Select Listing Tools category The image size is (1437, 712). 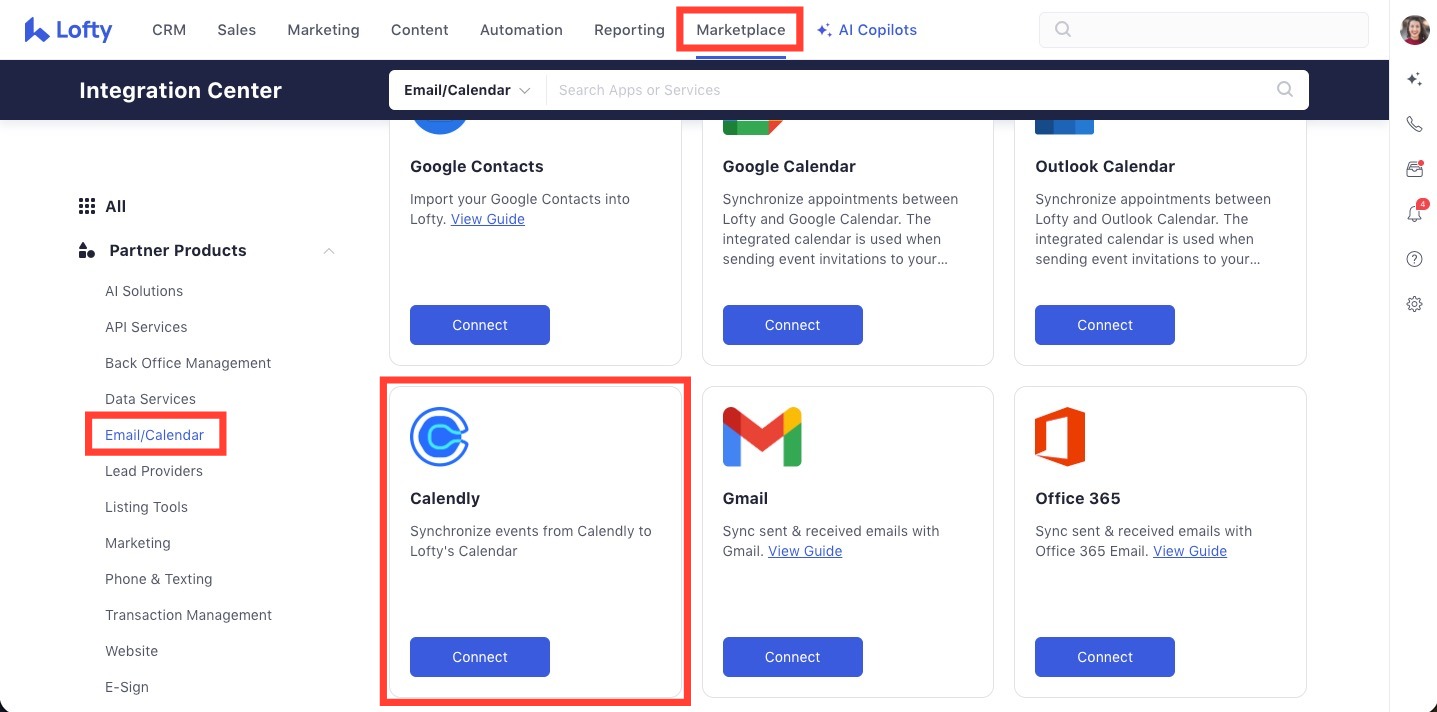point(146,507)
